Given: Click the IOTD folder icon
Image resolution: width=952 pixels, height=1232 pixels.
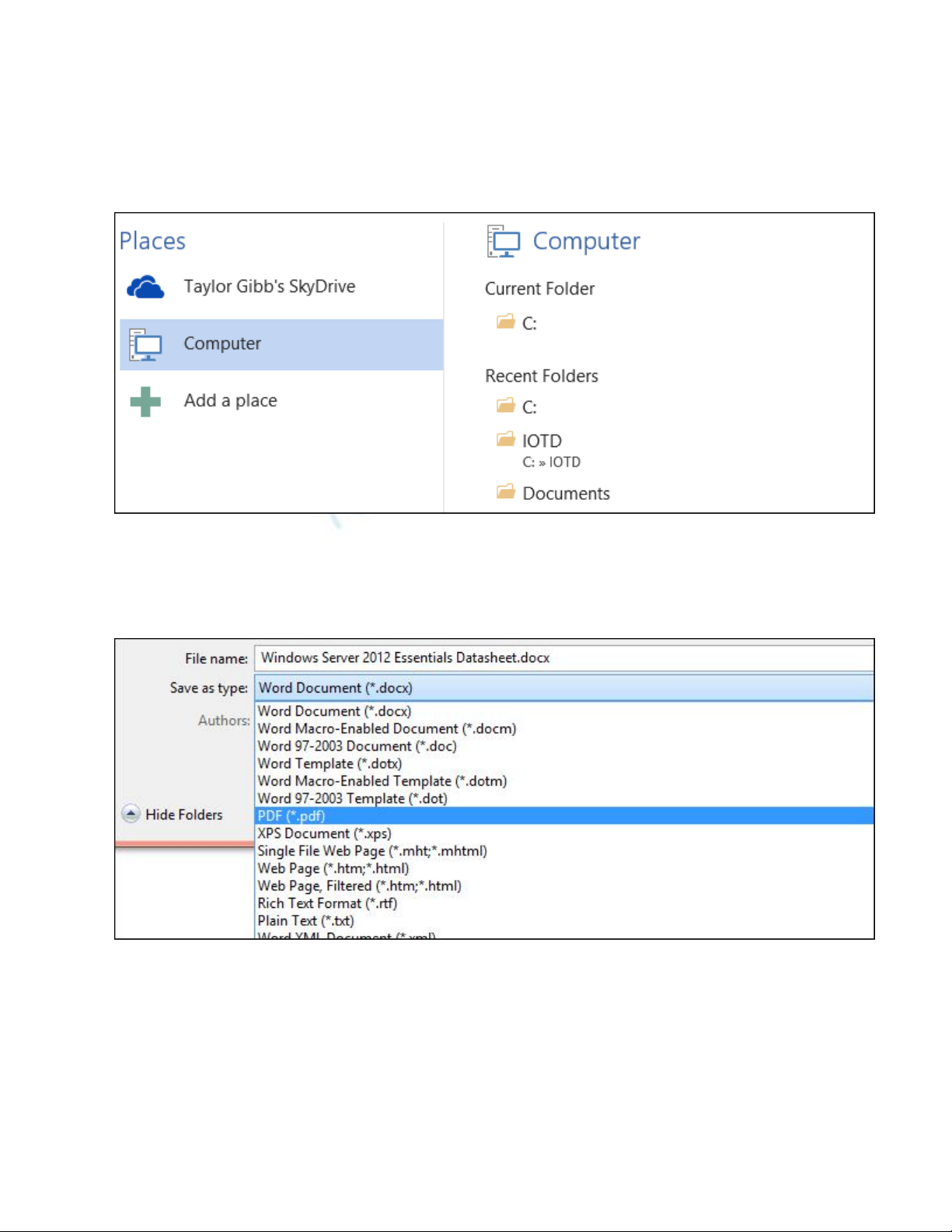Looking at the screenshot, I should pos(506,440).
